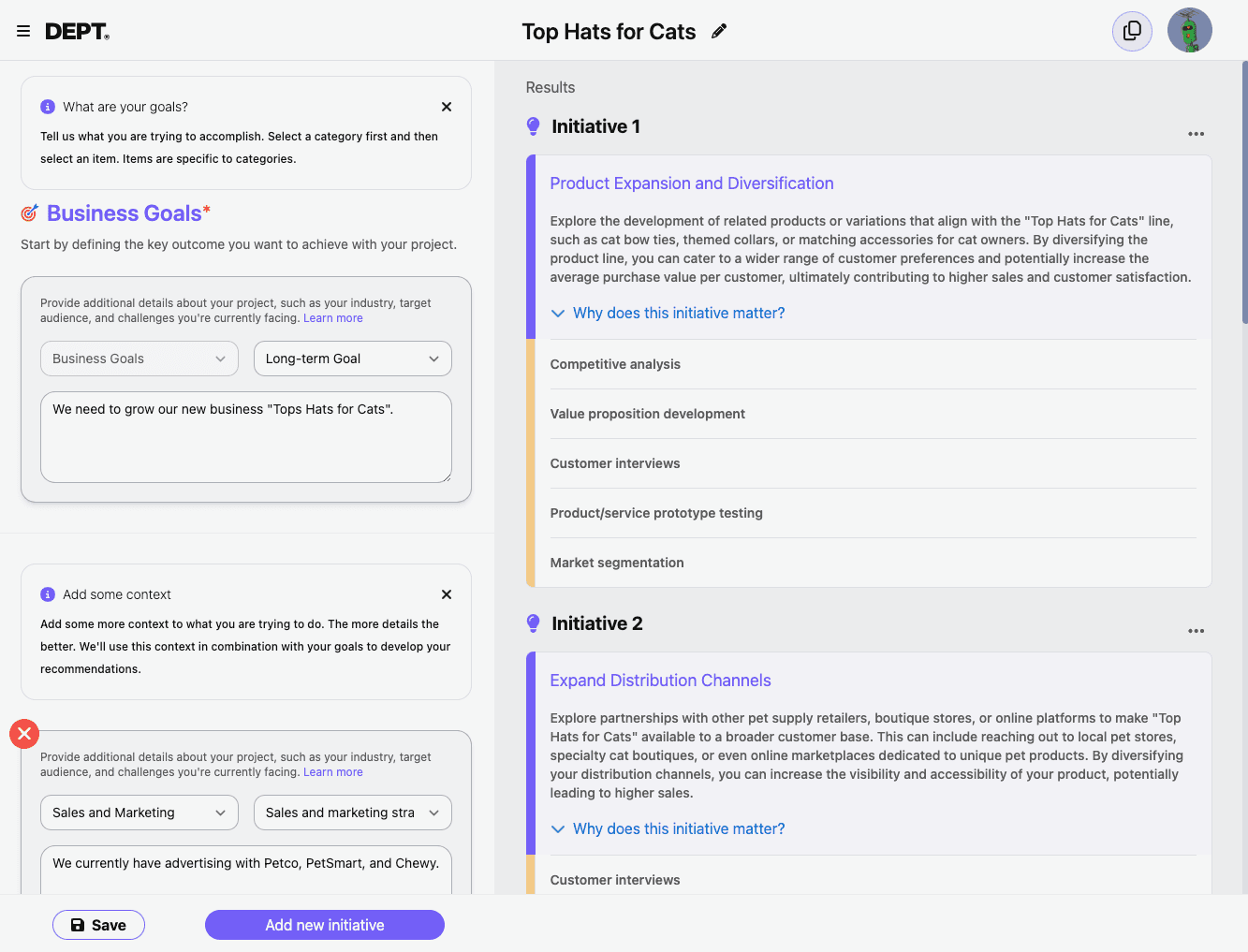This screenshot has width=1248, height=952.
Task: Click the copy results icon
Action: [1132, 31]
